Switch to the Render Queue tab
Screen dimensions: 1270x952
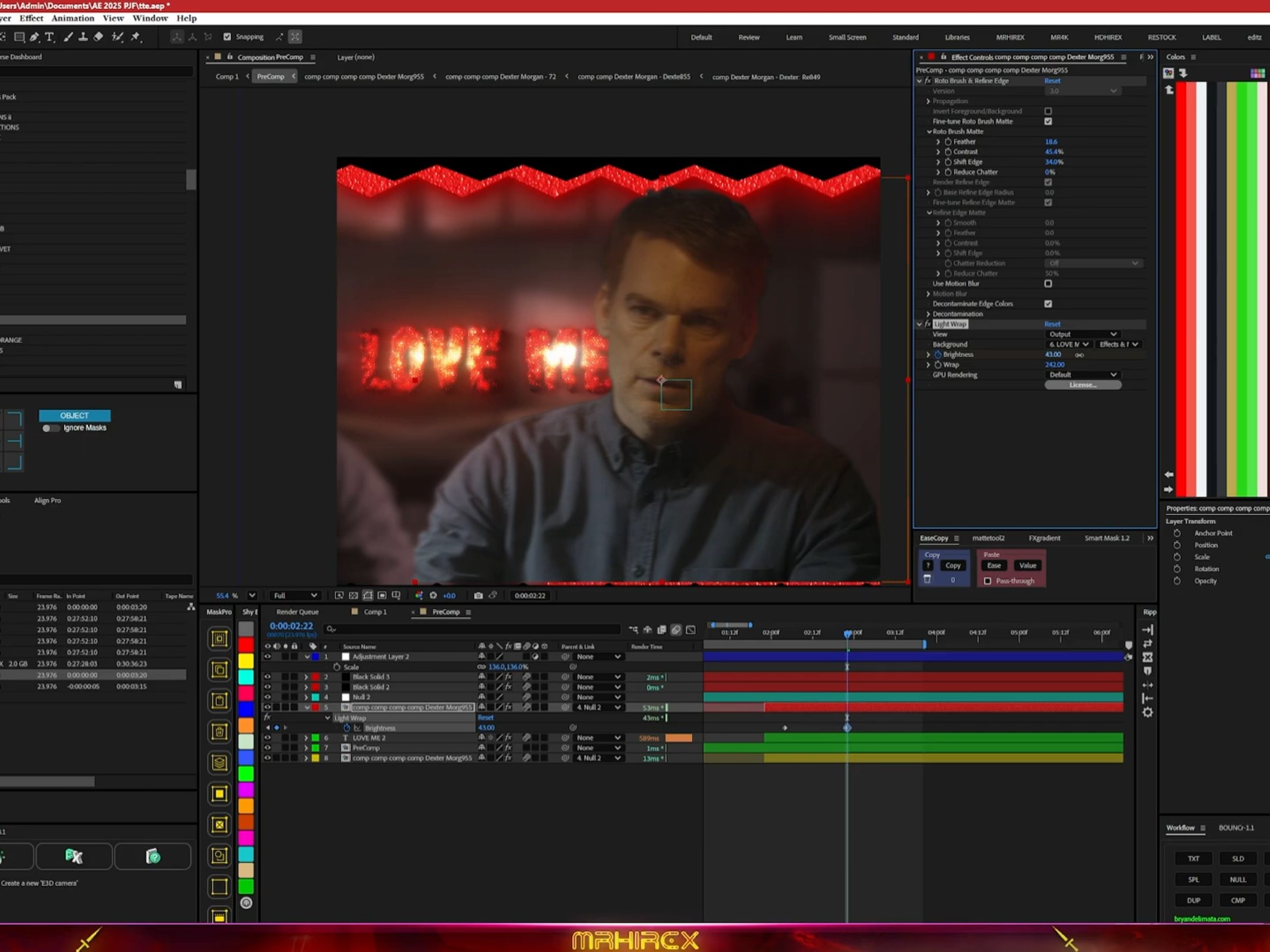pyautogui.click(x=297, y=612)
